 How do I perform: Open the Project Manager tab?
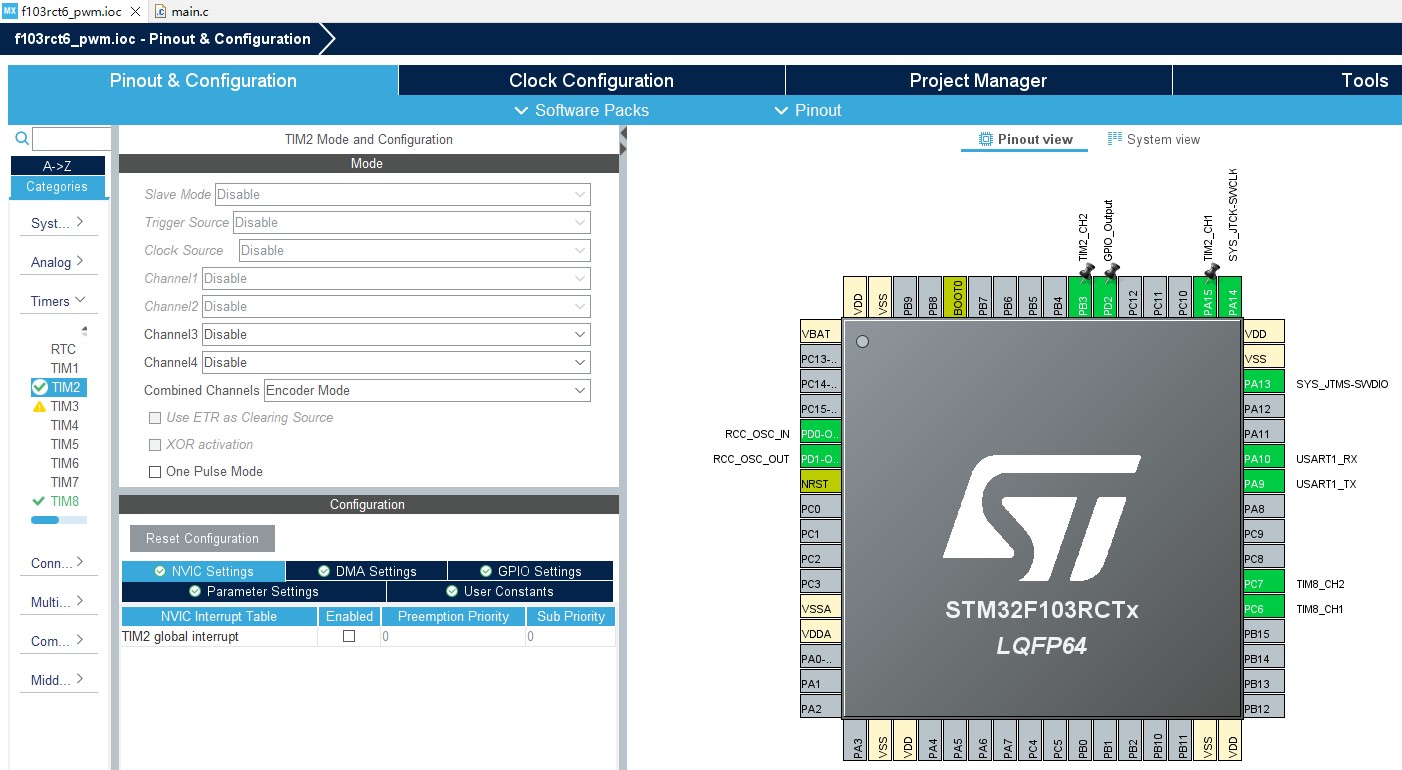(x=978, y=80)
